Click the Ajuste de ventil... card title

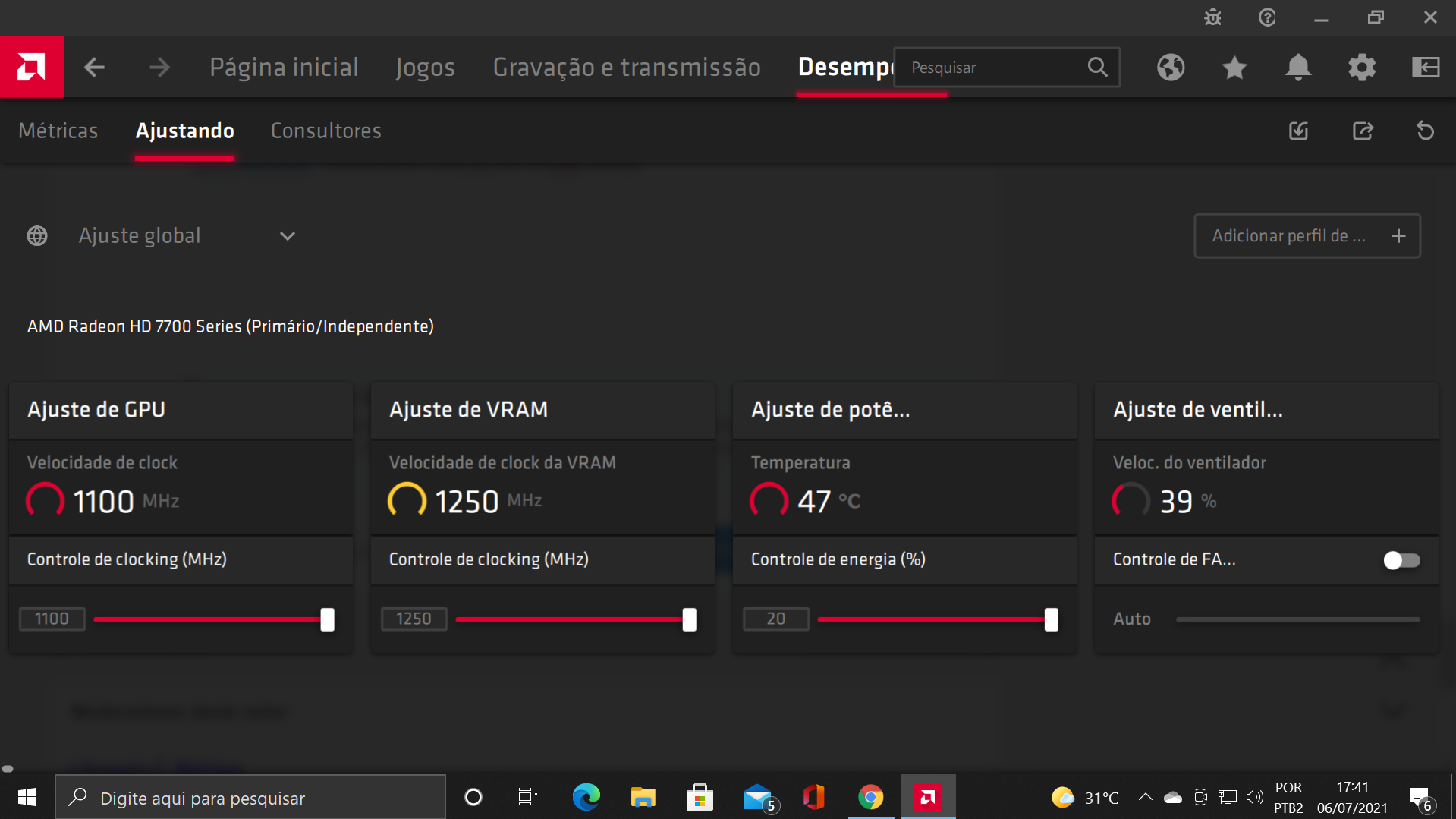tap(1197, 410)
